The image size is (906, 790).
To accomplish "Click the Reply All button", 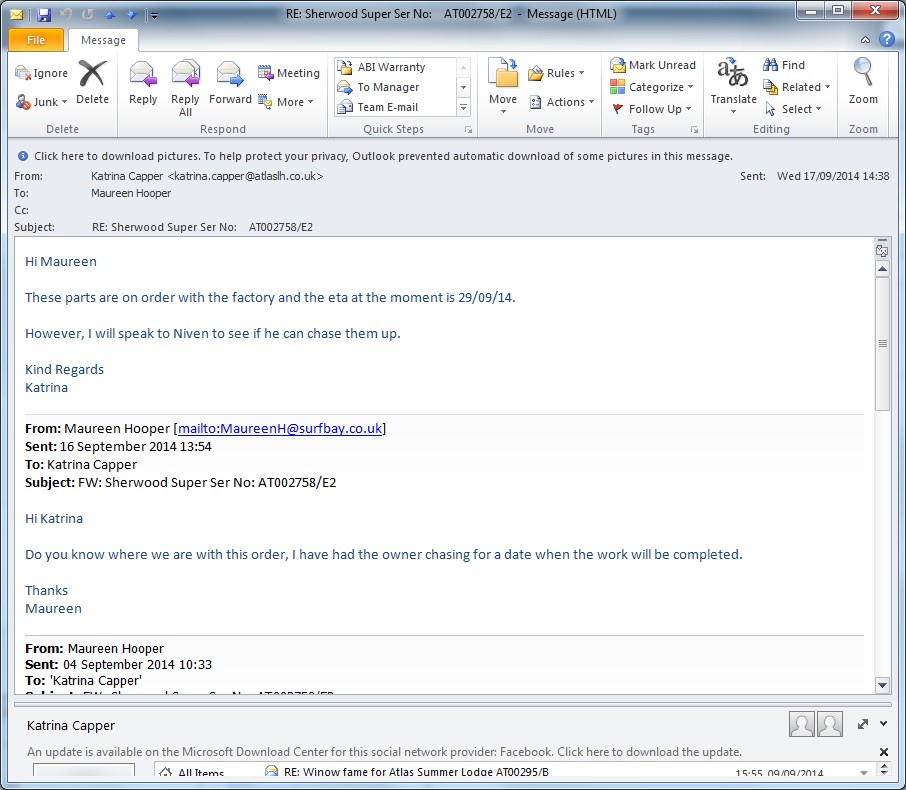I will click(x=185, y=88).
